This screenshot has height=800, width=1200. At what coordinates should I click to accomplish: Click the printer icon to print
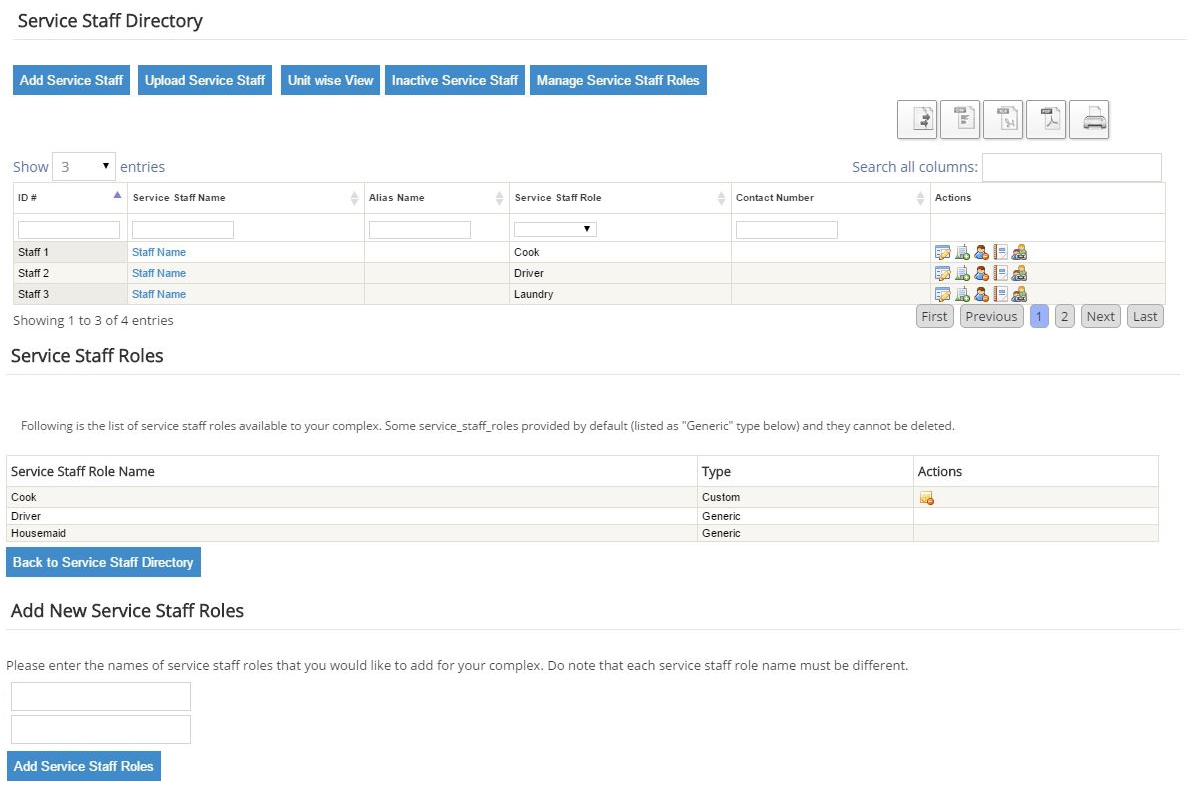click(1089, 120)
